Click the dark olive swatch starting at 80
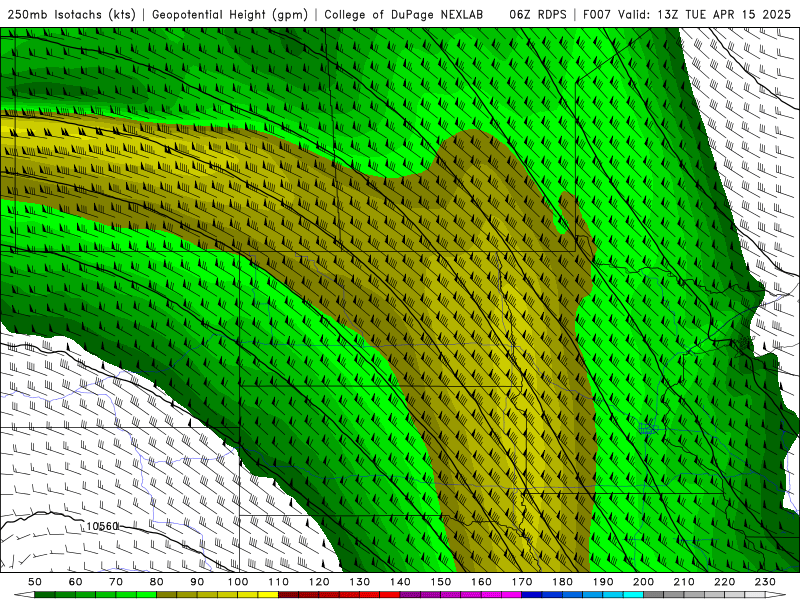This screenshot has height=600, width=800. (x=167, y=595)
